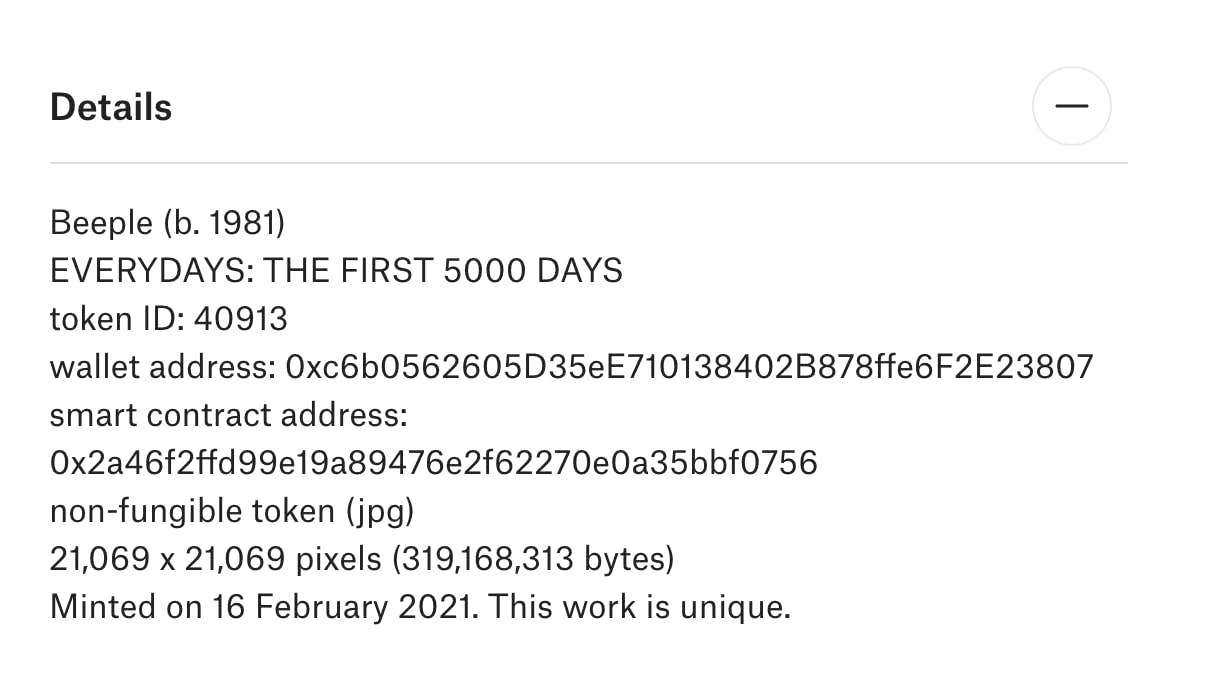Viewport: 1210px width, 678px height.
Task: Click the horizontal divider under Details
Action: click(x=588, y=162)
